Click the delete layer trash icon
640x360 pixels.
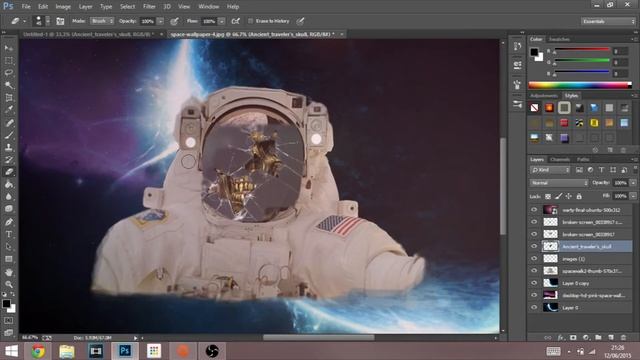point(623,338)
